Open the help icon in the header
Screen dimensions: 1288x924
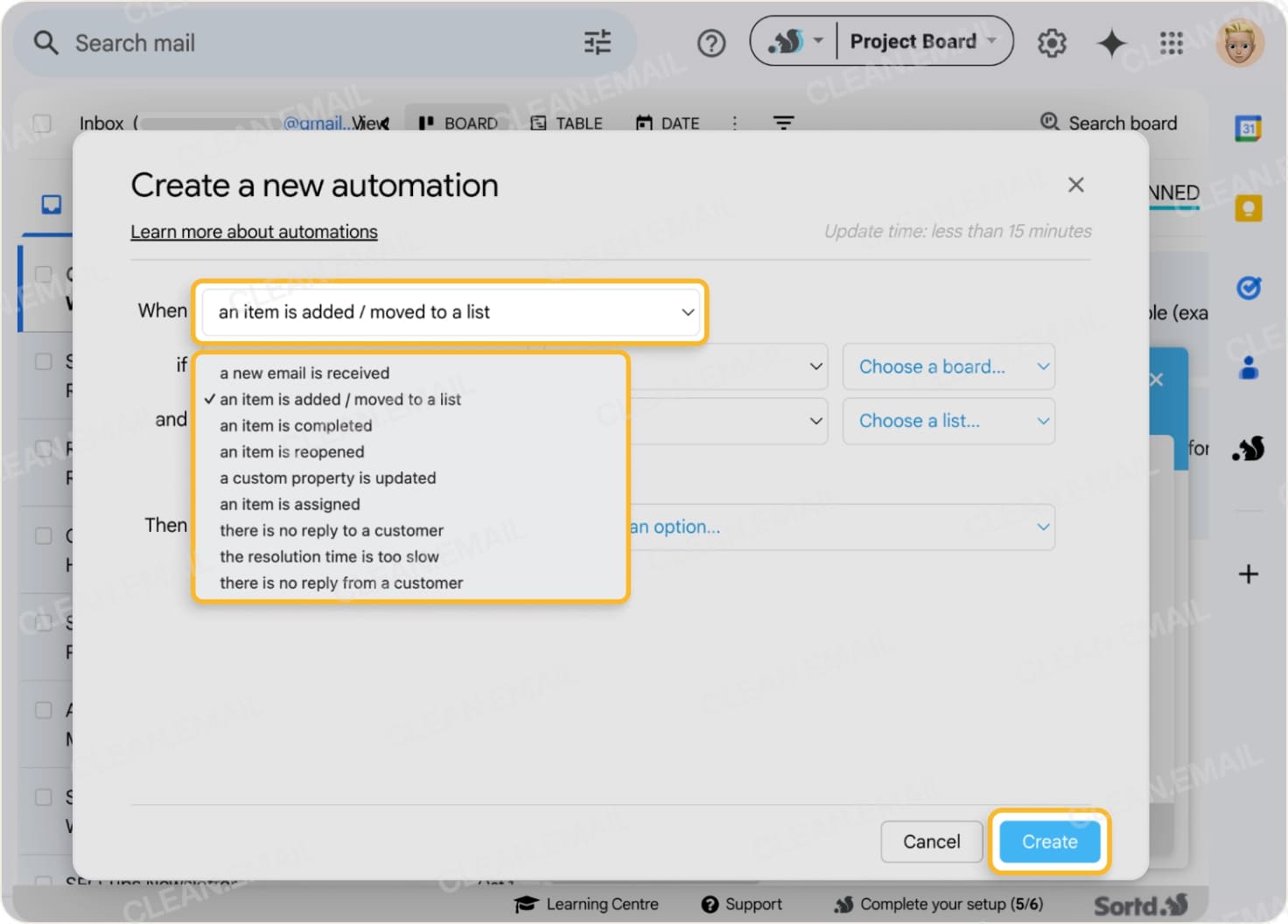[x=711, y=42]
